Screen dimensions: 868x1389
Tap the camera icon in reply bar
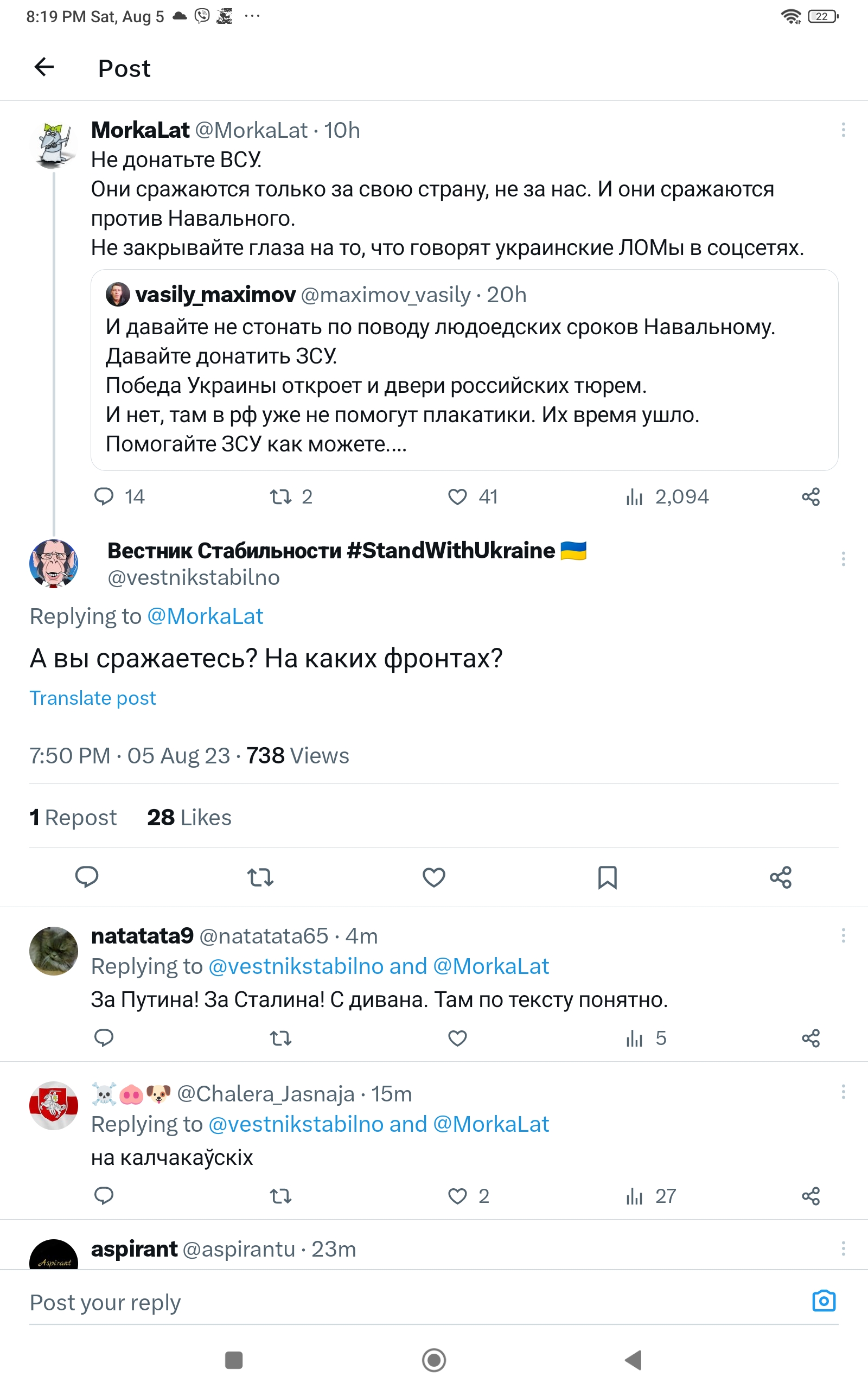click(824, 1301)
